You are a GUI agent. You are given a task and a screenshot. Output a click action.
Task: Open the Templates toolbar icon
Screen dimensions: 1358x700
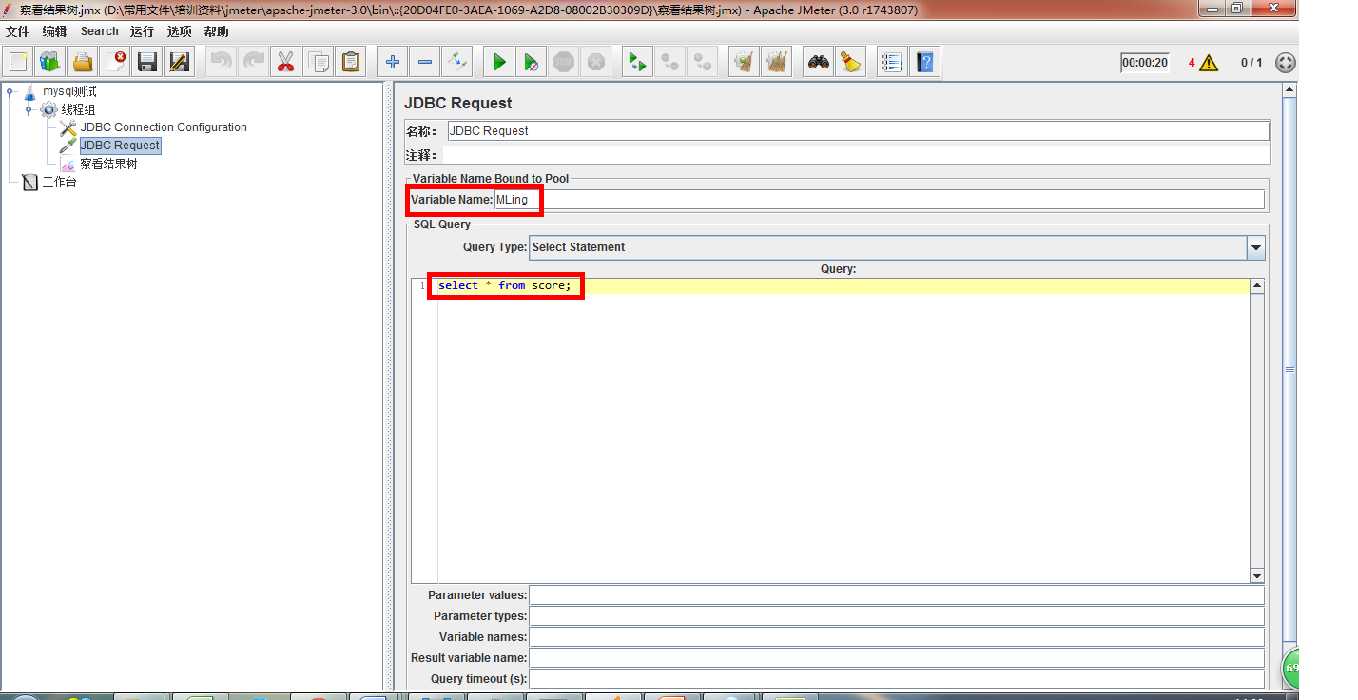point(50,62)
